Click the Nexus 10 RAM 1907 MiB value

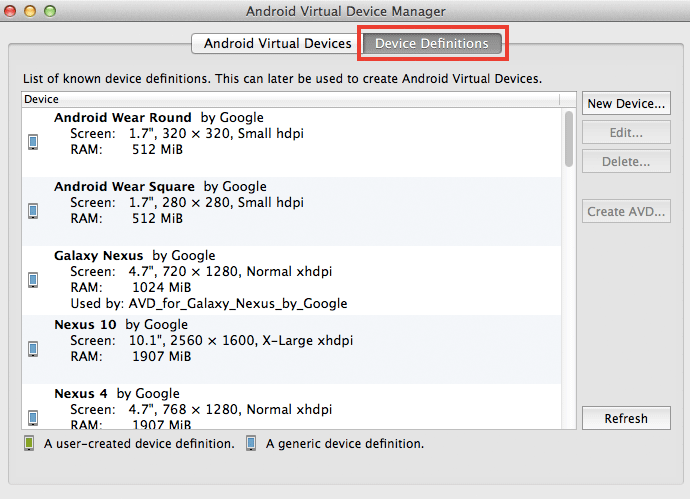tap(161, 356)
